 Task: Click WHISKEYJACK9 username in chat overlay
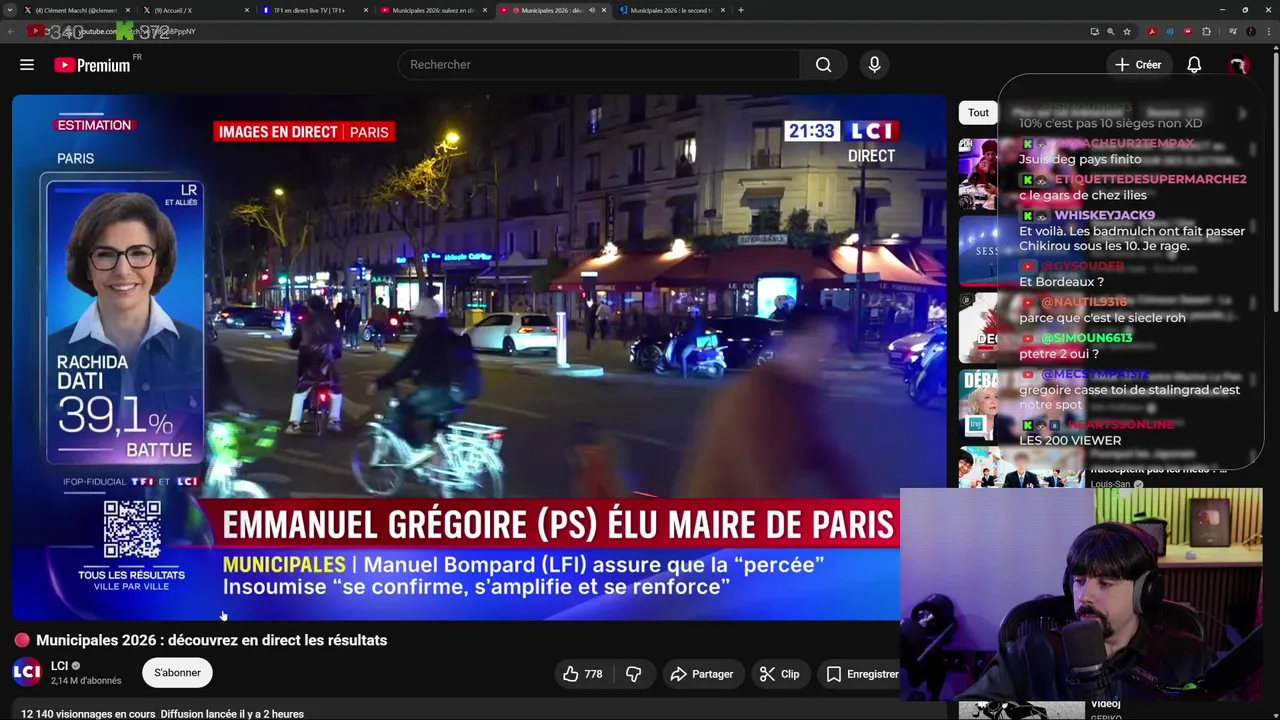pos(1104,215)
